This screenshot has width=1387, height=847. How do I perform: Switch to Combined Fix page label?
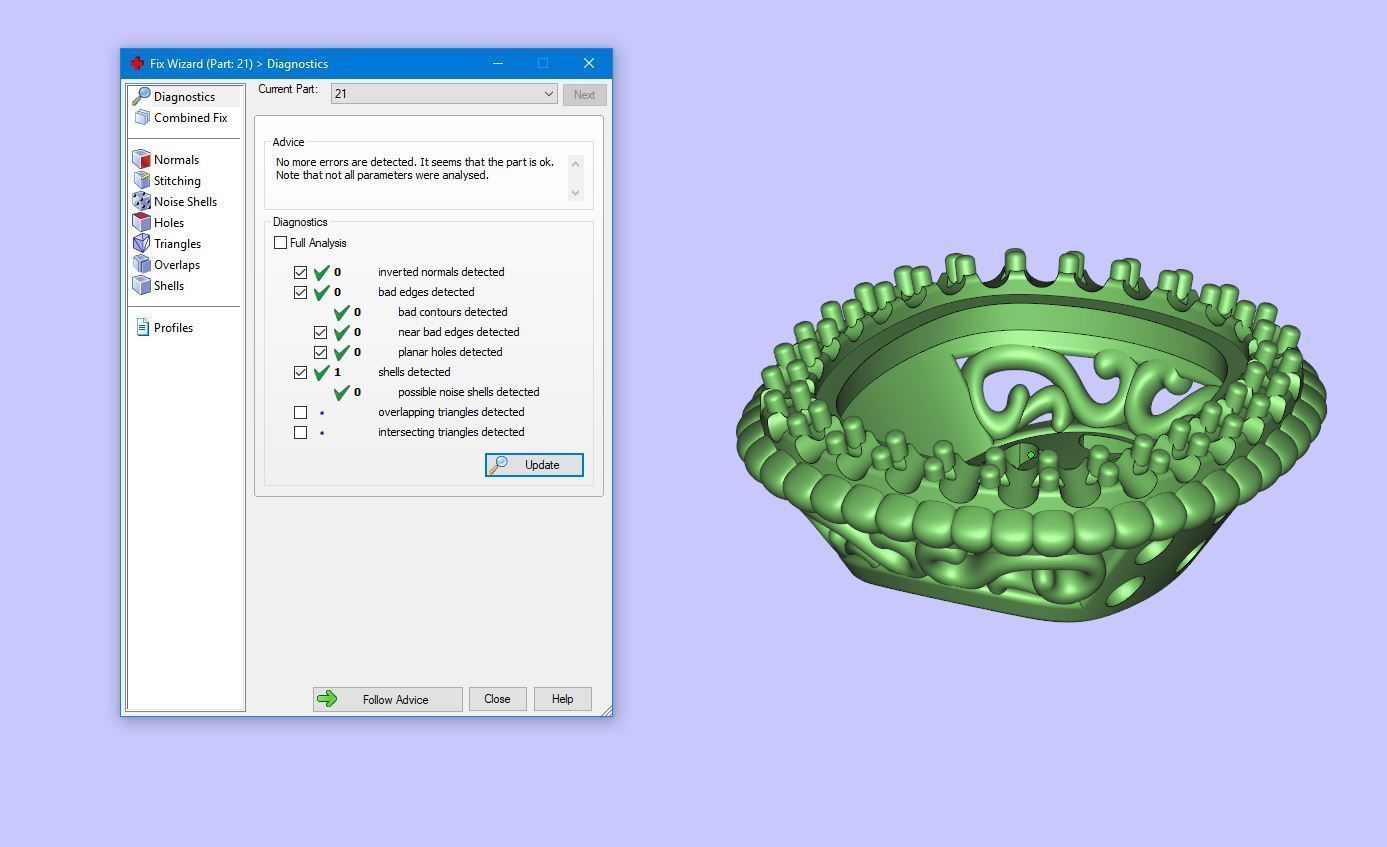190,118
